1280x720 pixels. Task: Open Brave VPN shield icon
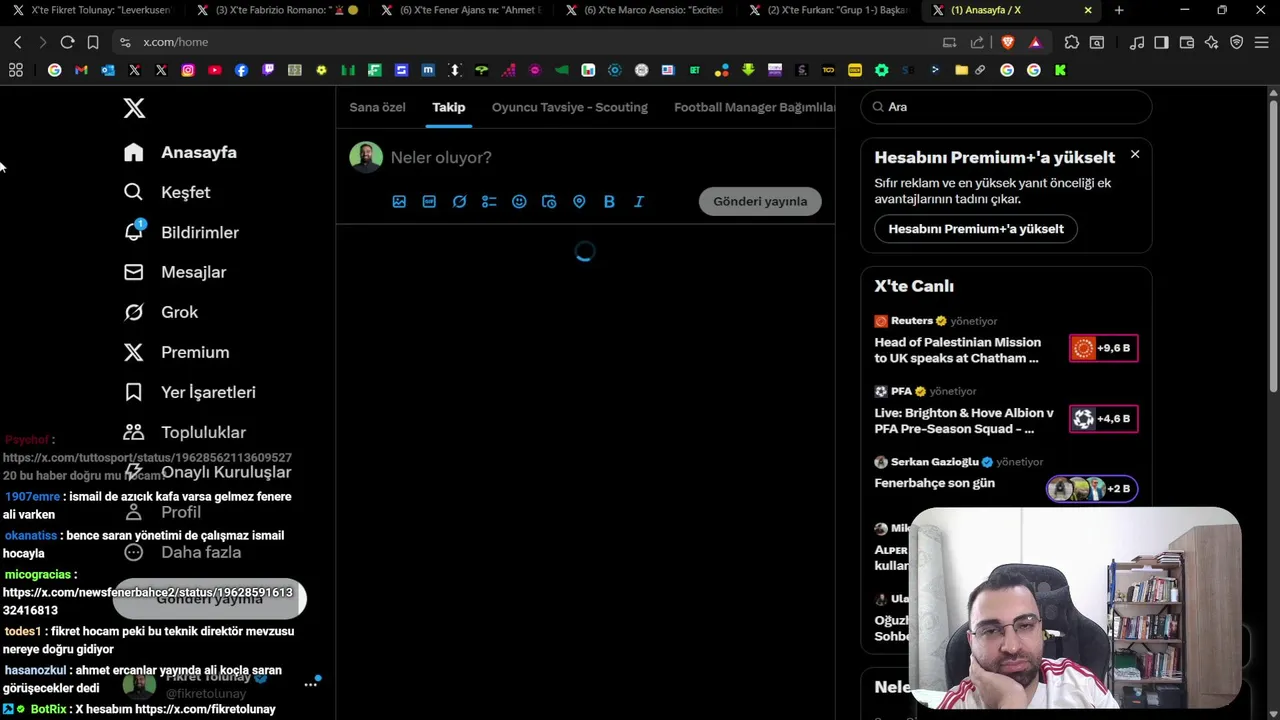pos(1237,42)
